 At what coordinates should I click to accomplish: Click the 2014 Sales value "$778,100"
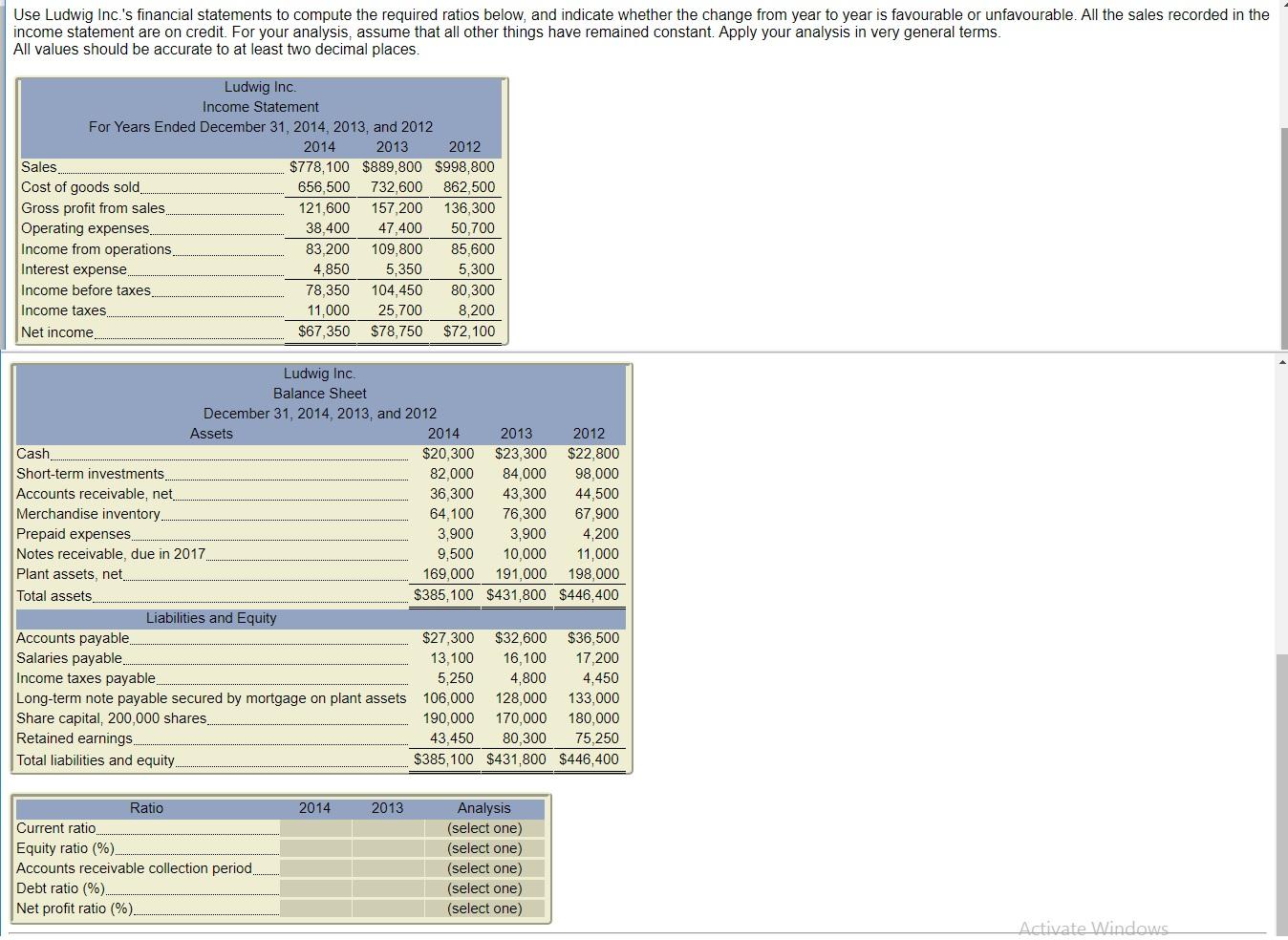pyautogui.click(x=319, y=167)
